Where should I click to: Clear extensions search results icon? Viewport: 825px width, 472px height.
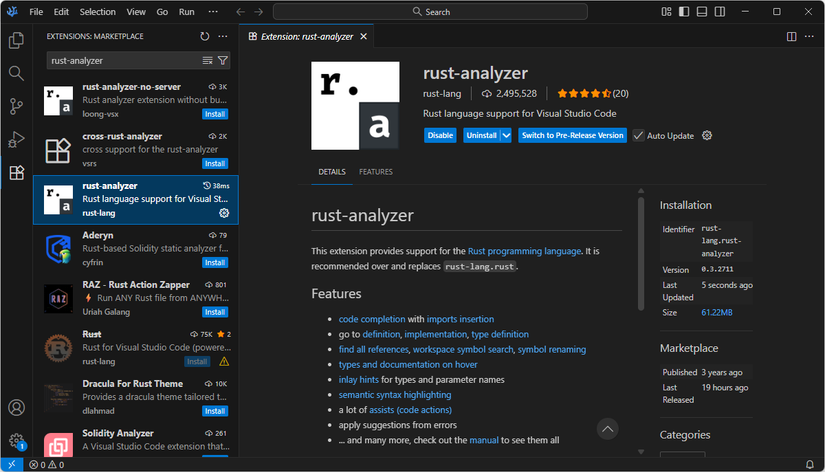[208, 61]
